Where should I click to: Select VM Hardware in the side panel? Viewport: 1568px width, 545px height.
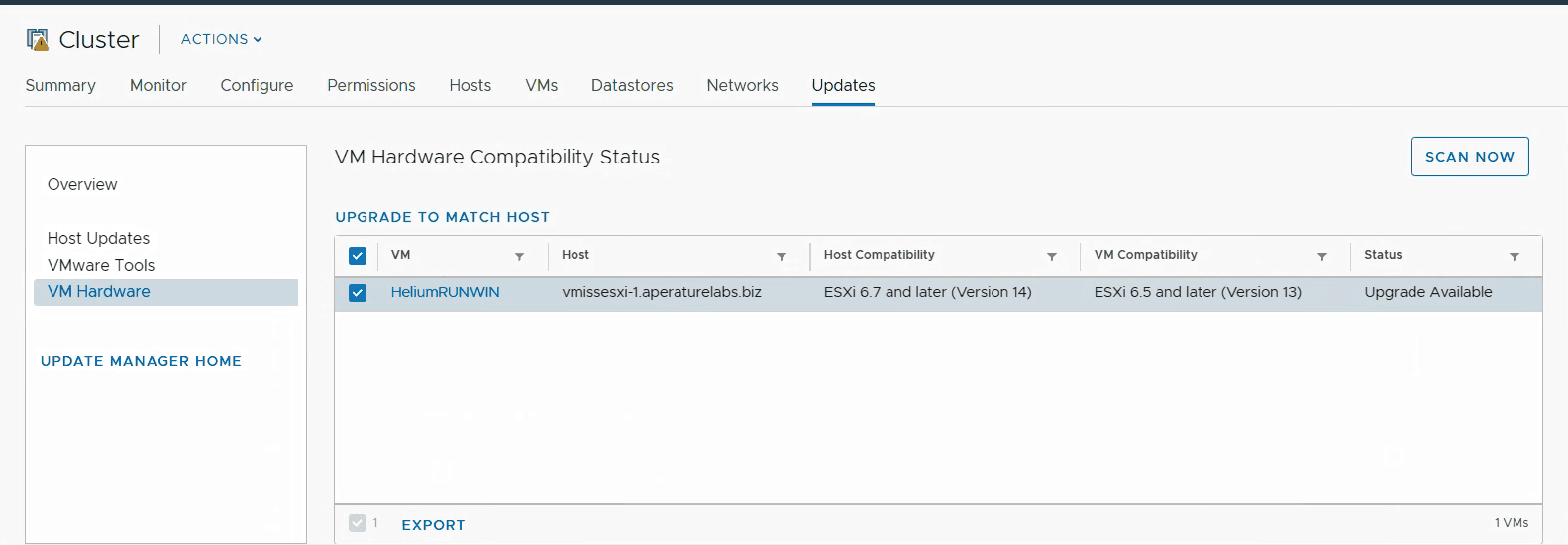coord(165,292)
